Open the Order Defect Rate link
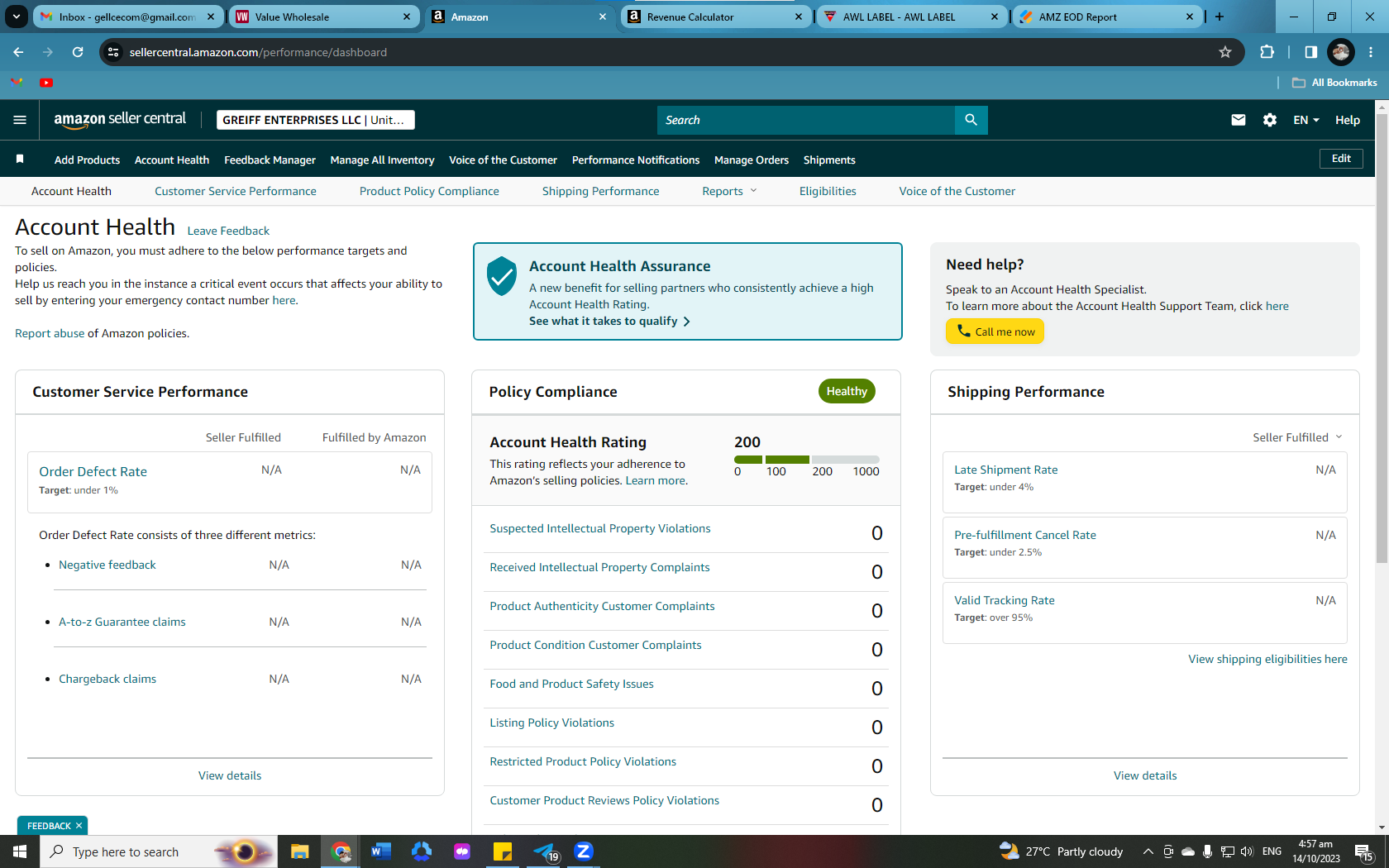Viewport: 1389px width, 868px height. (x=93, y=471)
